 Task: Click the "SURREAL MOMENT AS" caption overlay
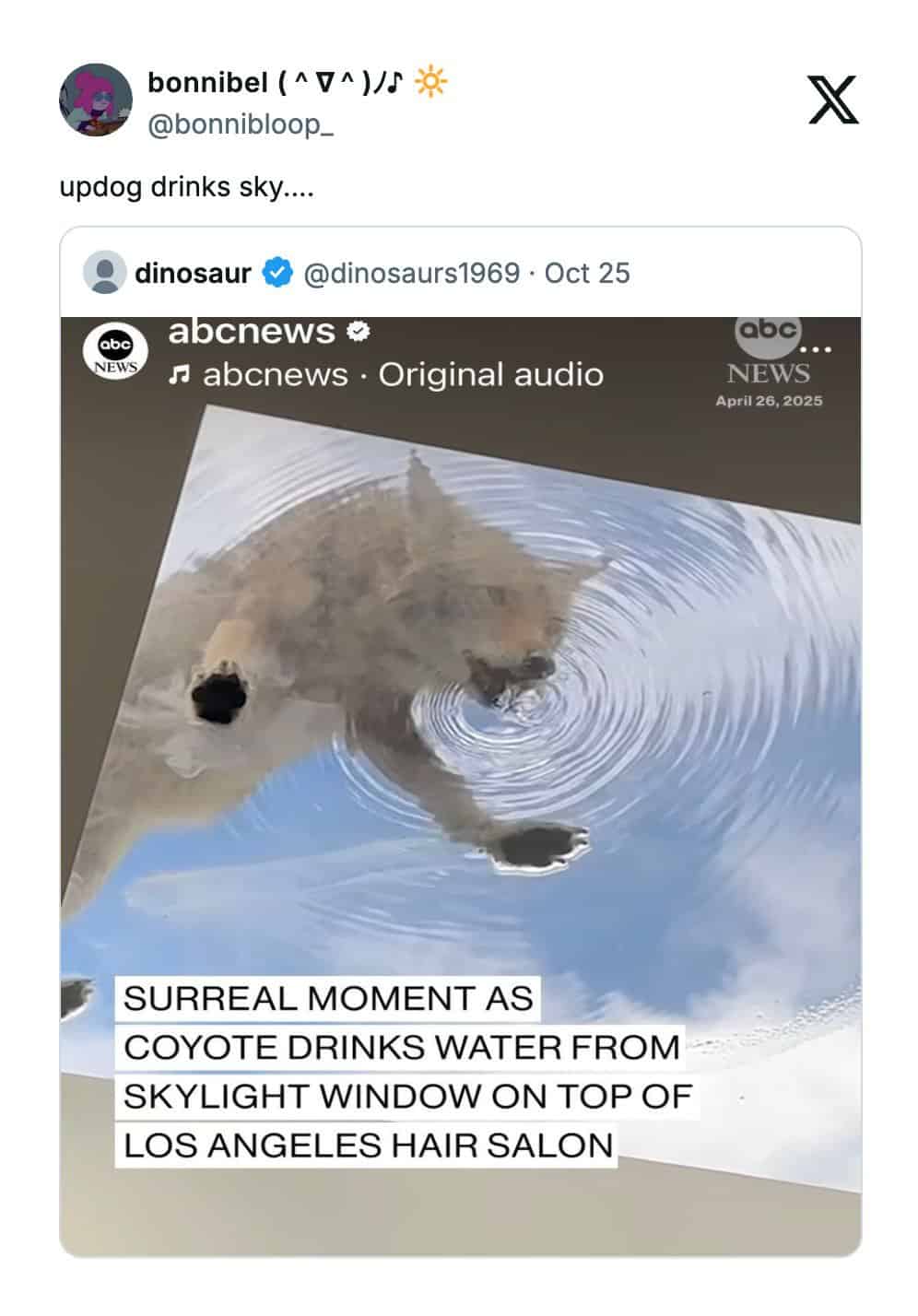(x=328, y=998)
